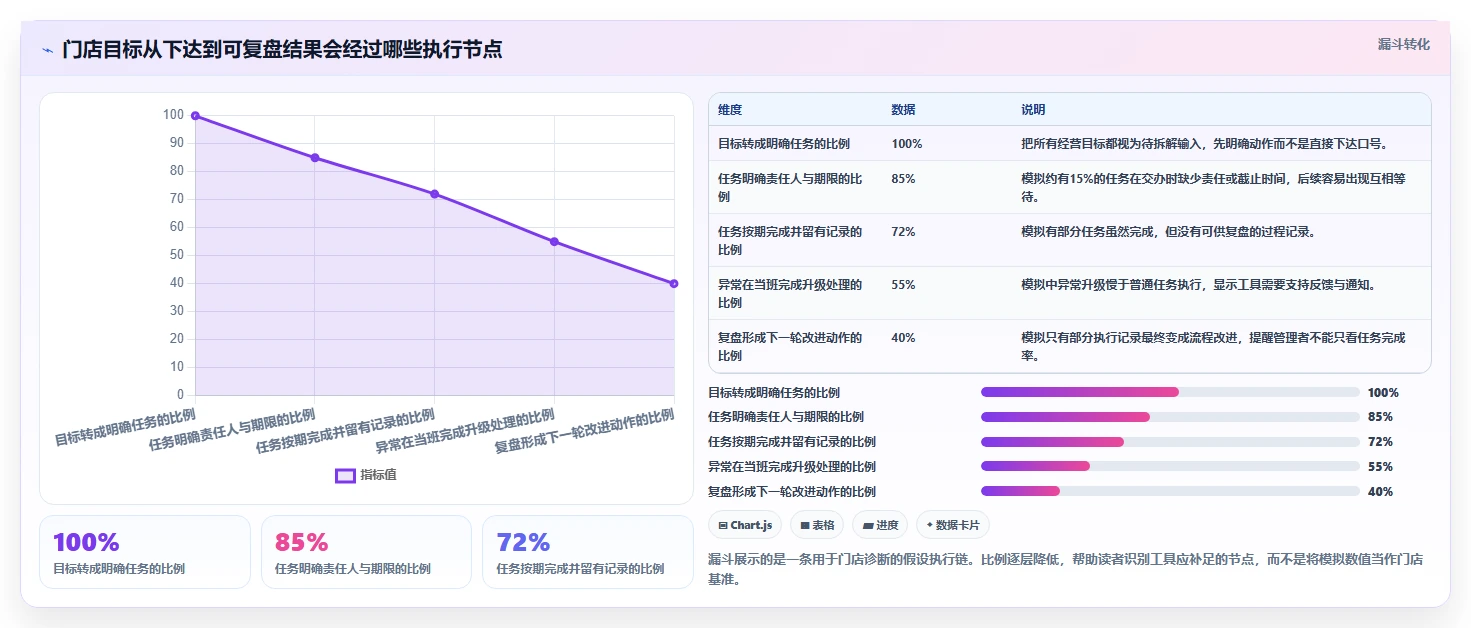
Task: Select the Chart.js chip
Action: click(745, 525)
